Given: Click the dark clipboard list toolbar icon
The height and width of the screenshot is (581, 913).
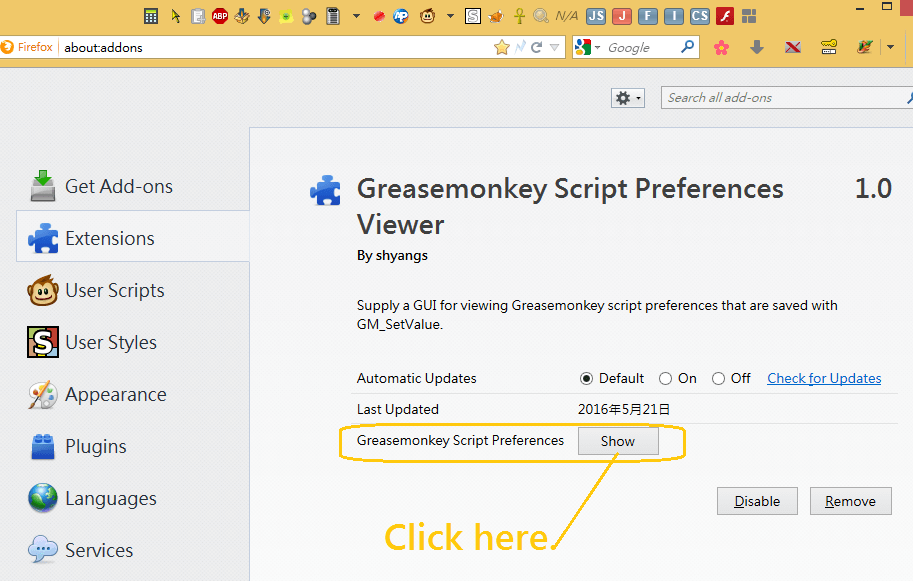Looking at the screenshot, I should (x=333, y=16).
